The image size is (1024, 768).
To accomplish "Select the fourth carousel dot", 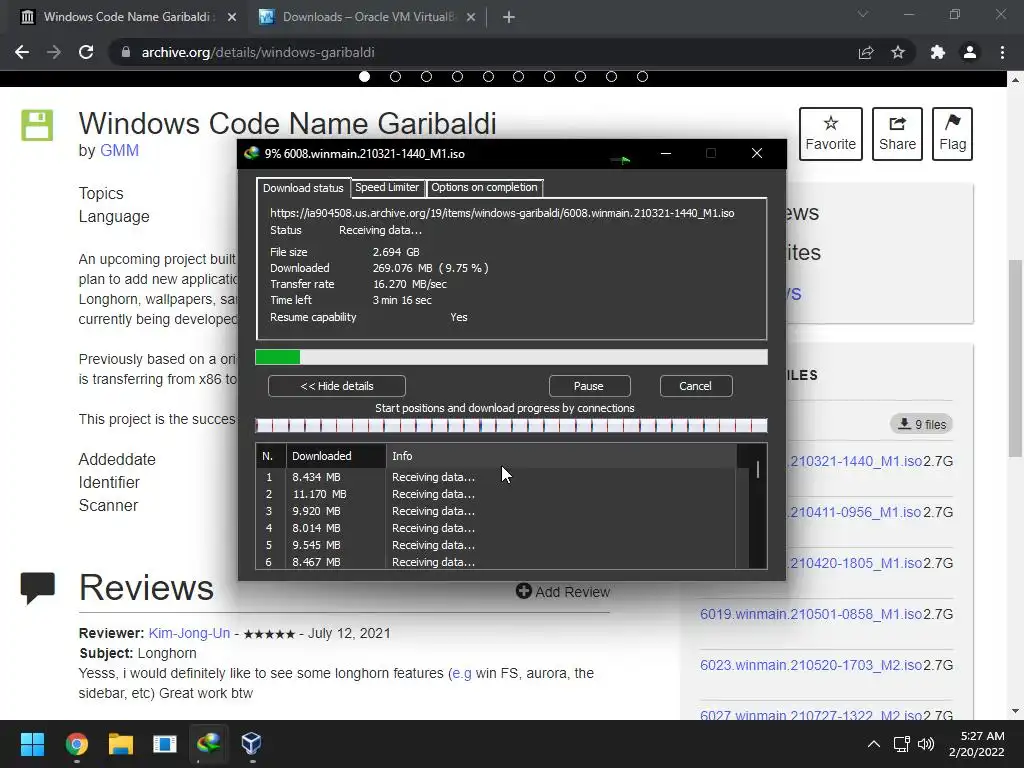I will tap(457, 76).
